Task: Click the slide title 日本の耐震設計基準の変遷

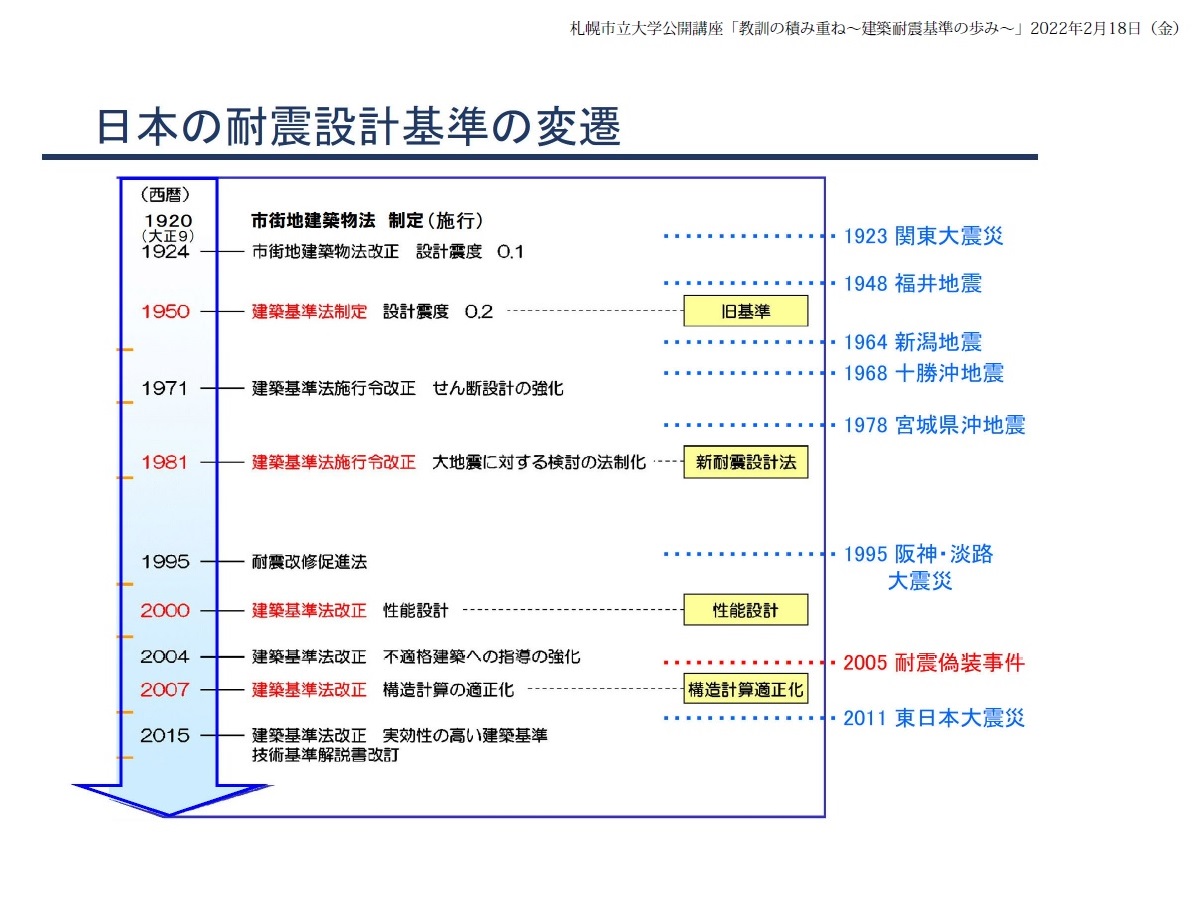Action: pyautogui.click(x=358, y=128)
